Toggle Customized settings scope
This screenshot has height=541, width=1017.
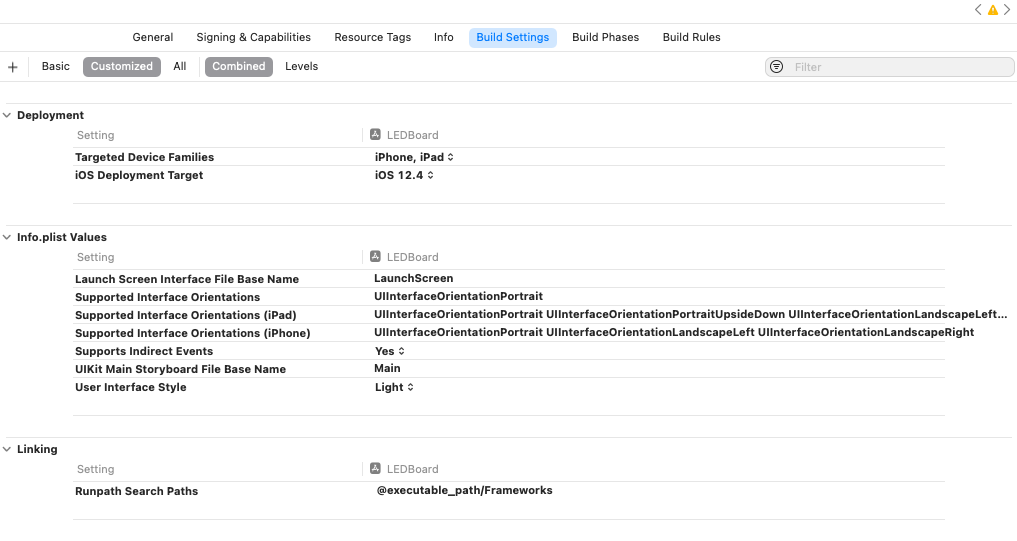121,66
